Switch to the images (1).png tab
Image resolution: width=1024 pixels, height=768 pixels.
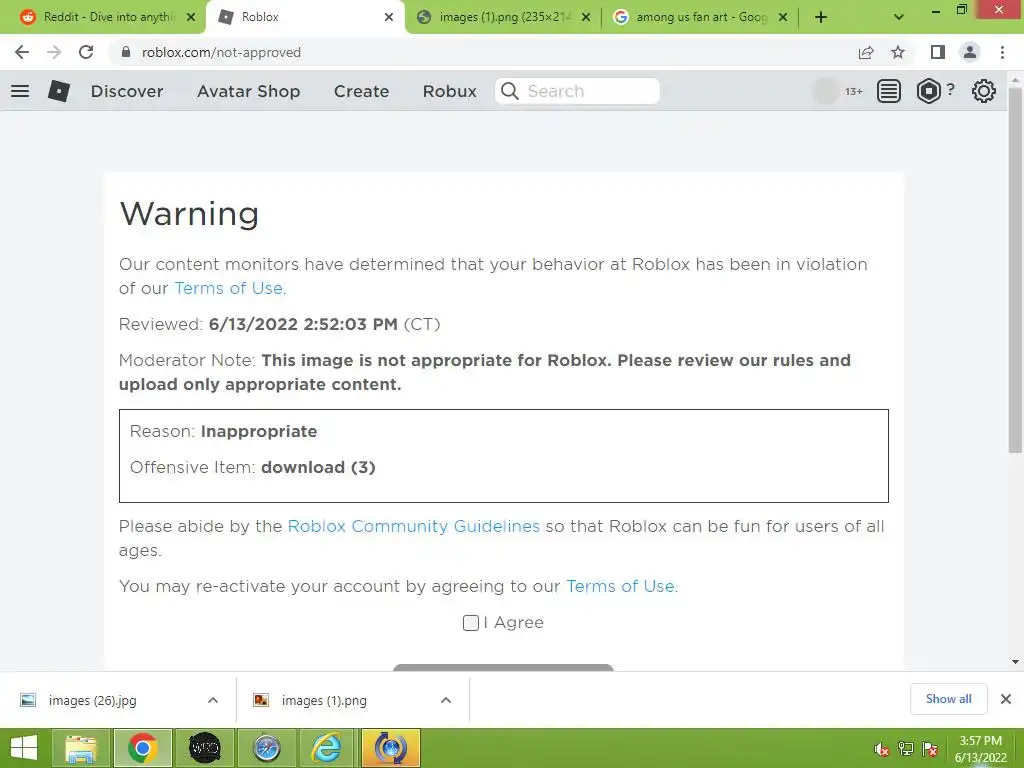click(x=502, y=17)
